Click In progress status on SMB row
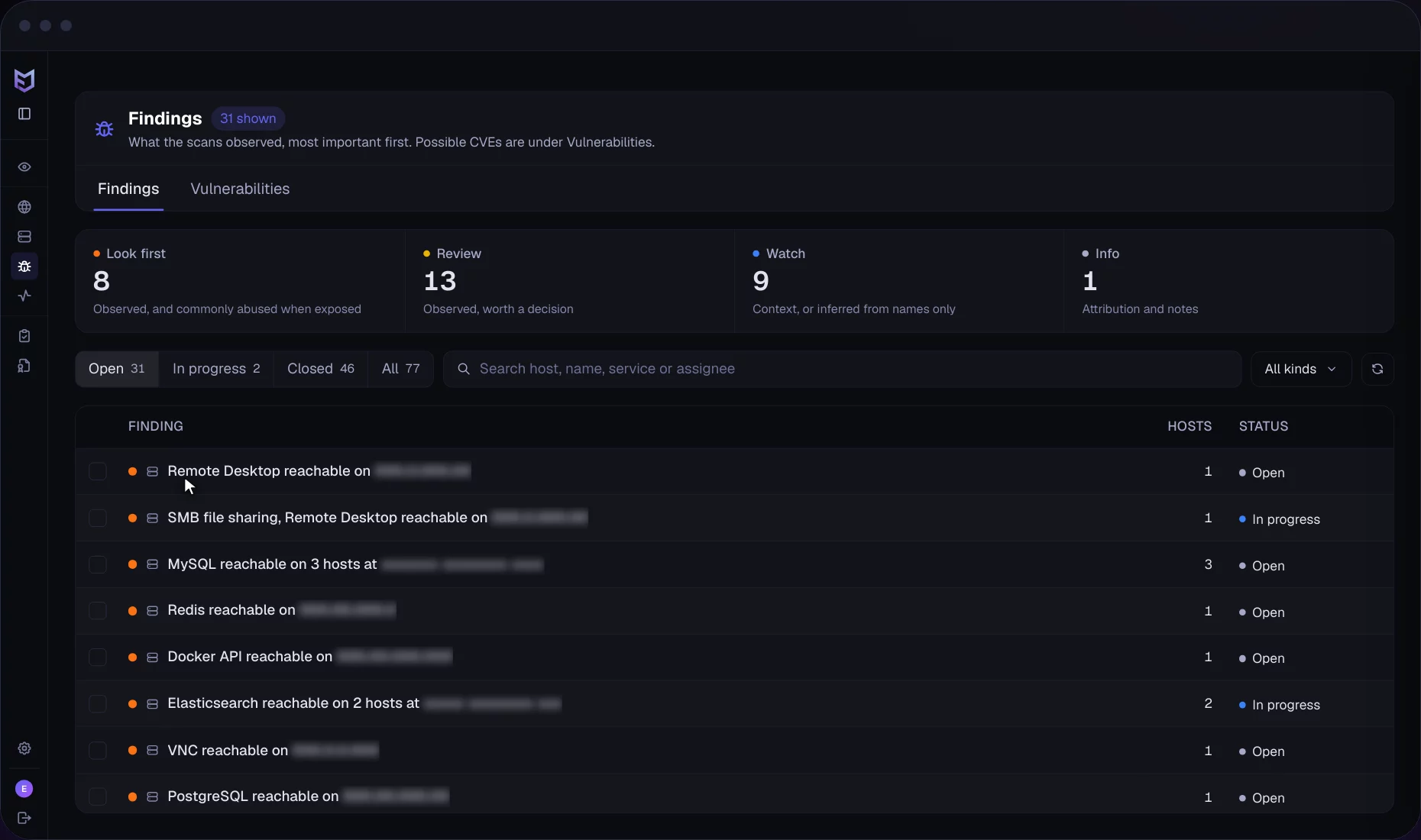Image resolution: width=1421 pixels, height=840 pixels. 1280,519
